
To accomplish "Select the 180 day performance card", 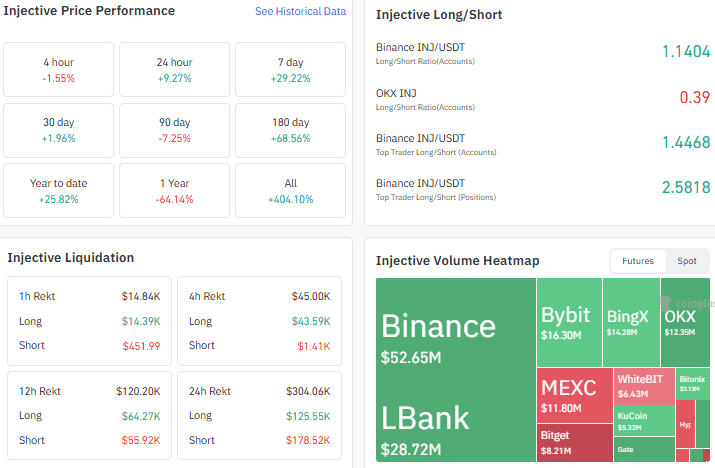I will 290,130.
